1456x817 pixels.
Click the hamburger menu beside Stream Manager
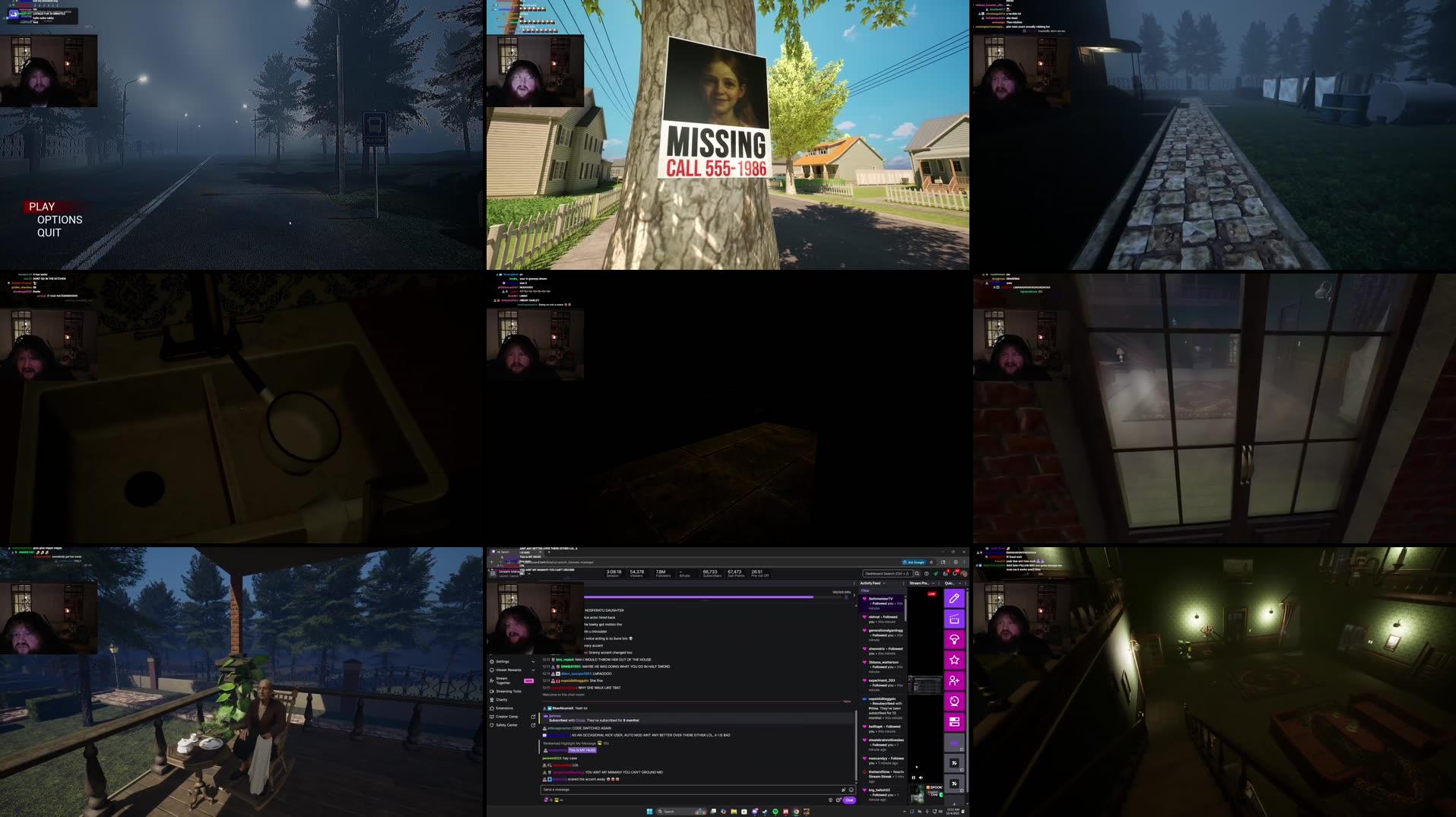point(493,574)
